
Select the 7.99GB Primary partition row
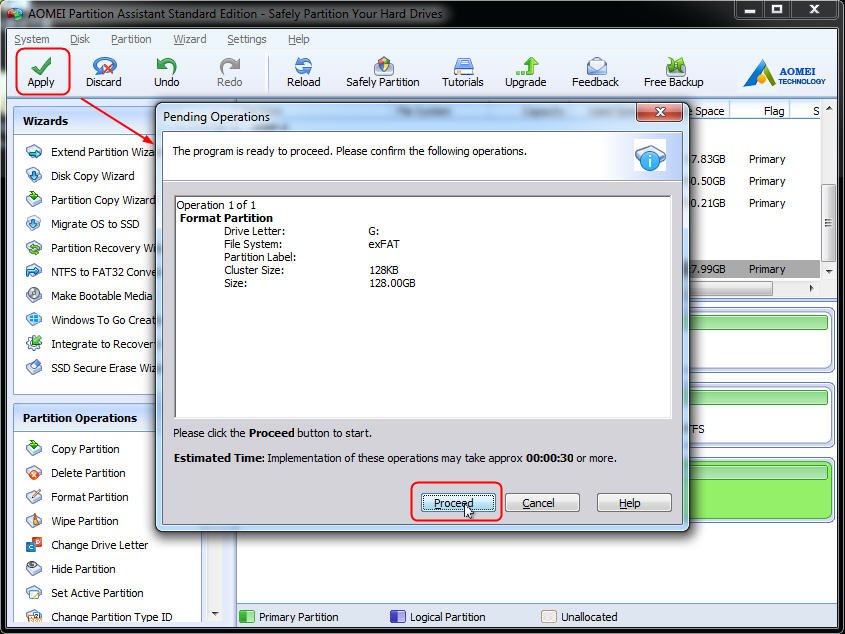pyautogui.click(x=754, y=269)
